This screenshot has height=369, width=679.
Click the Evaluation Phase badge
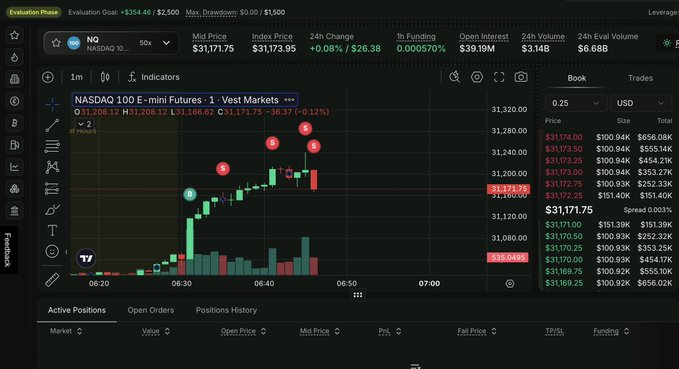[x=33, y=12]
